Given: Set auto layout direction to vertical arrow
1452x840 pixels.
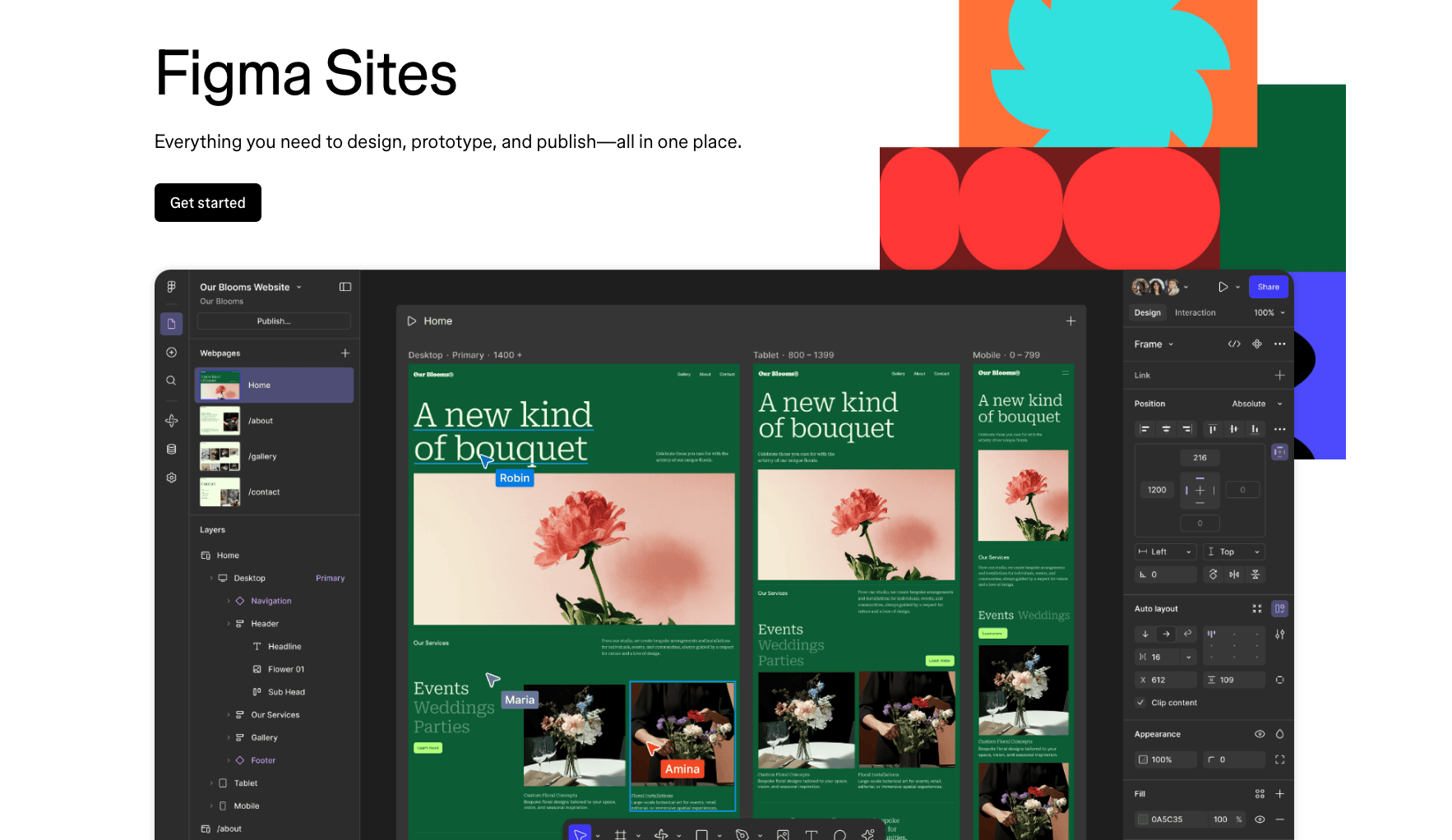Looking at the screenshot, I should 1145,634.
